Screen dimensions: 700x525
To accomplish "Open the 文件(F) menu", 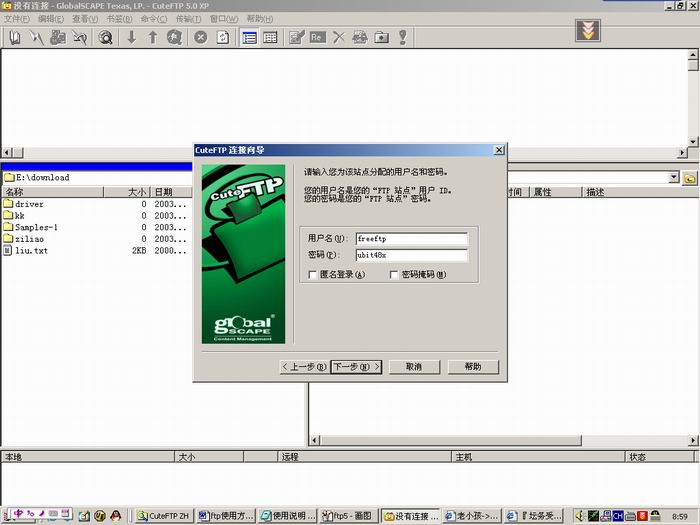I will 17,19.
